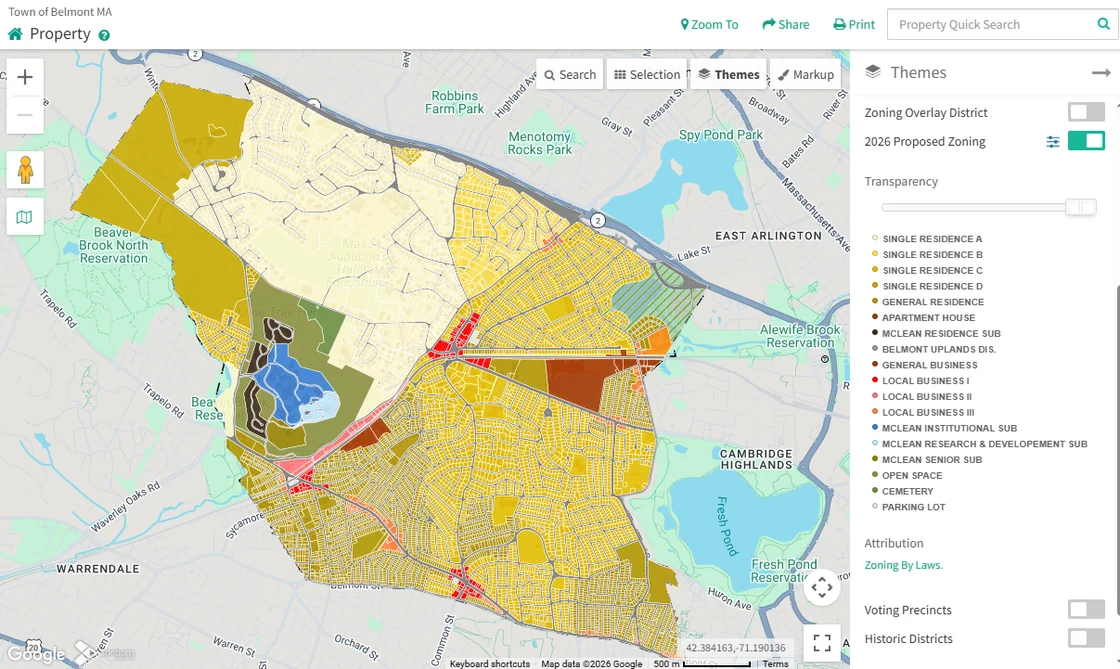Click the Themes panel layers icon
The width and height of the screenshot is (1120, 669).
[x=873, y=72]
